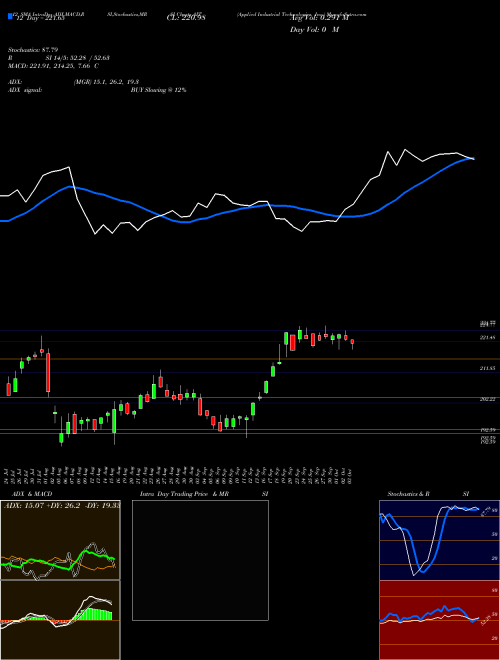500x660 pixels.
Task: Select the '12 Day = 221.63' legend text
Action: coord(39,18)
